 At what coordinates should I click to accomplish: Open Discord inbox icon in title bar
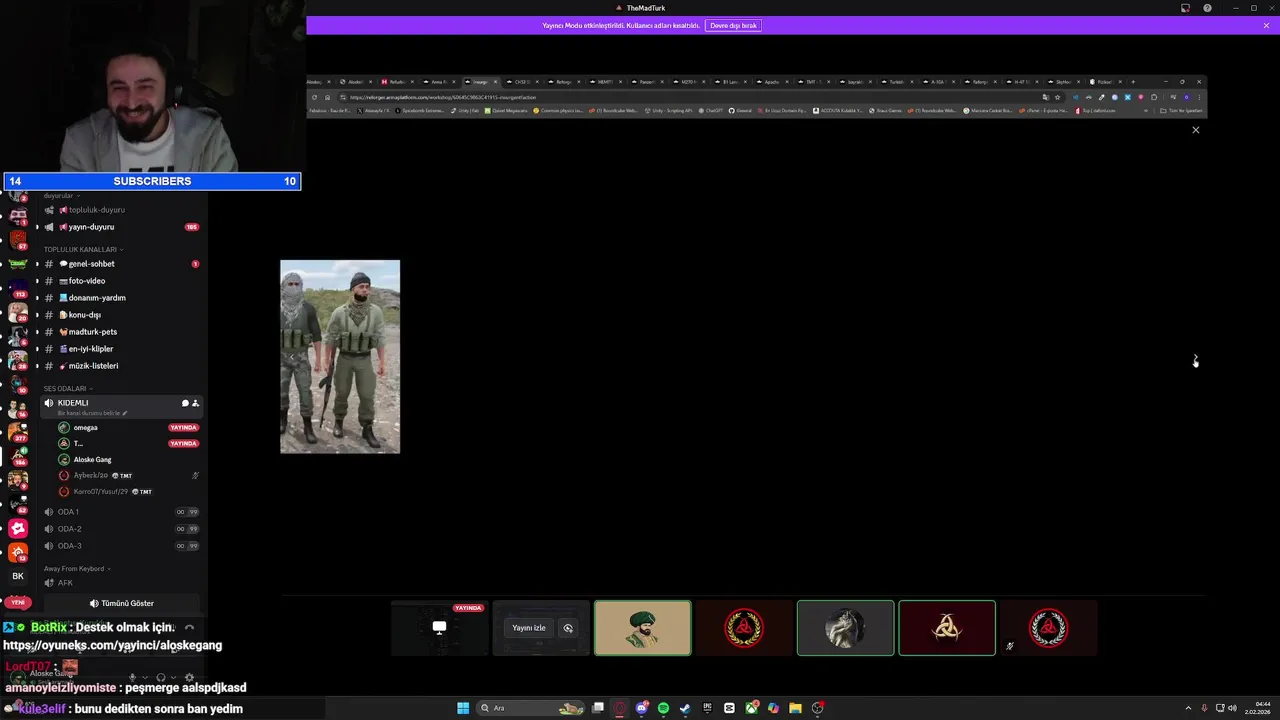[x=1185, y=8]
